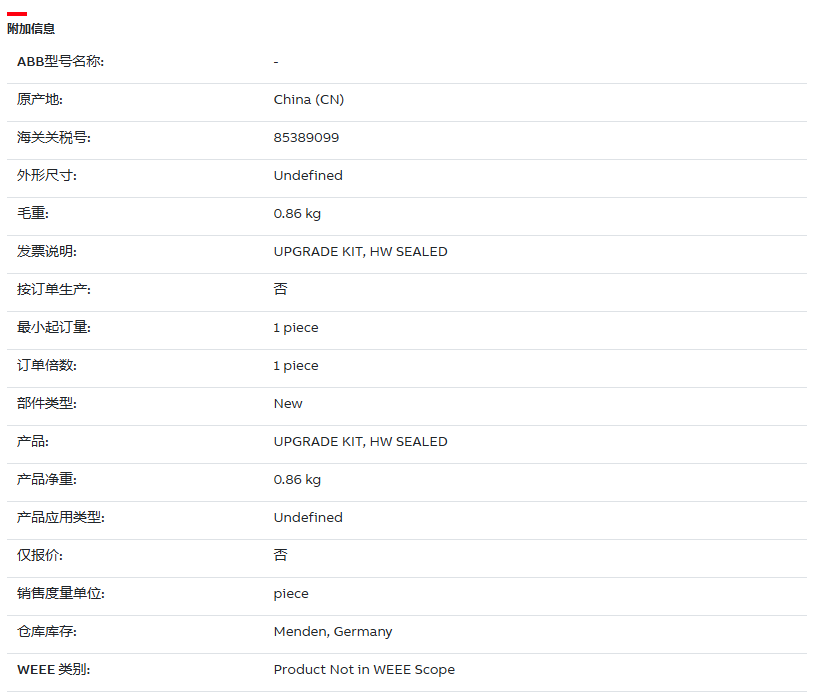
Task: Click the 外形尺寸 Undefined value
Action: click(308, 175)
